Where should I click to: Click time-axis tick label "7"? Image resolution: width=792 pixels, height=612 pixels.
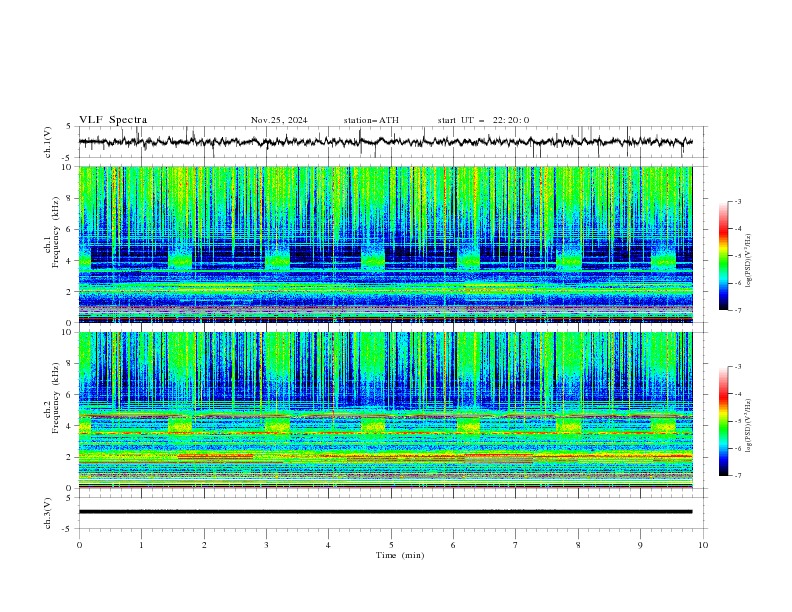point(516,545)
